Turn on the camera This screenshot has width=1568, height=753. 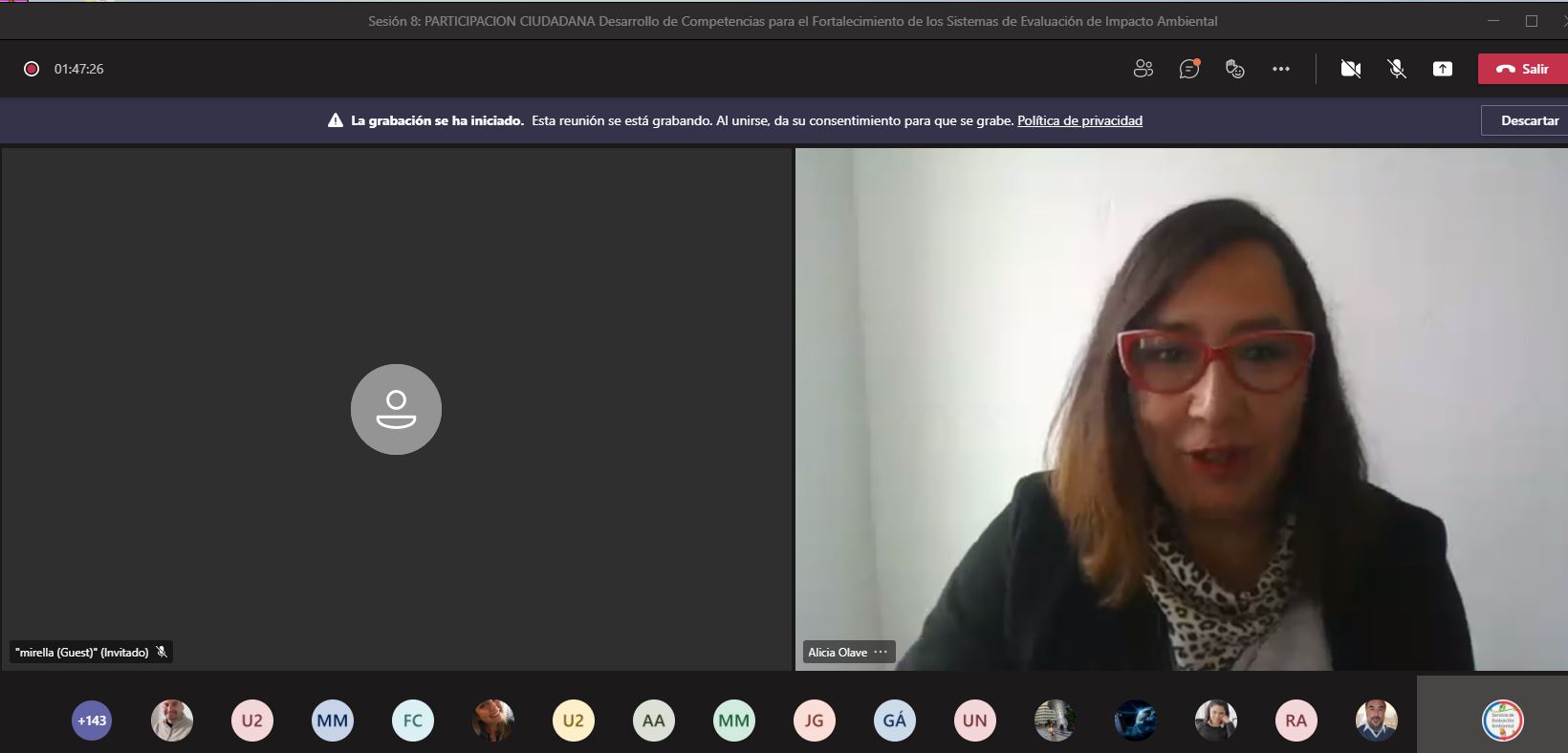pos(1350,69)
